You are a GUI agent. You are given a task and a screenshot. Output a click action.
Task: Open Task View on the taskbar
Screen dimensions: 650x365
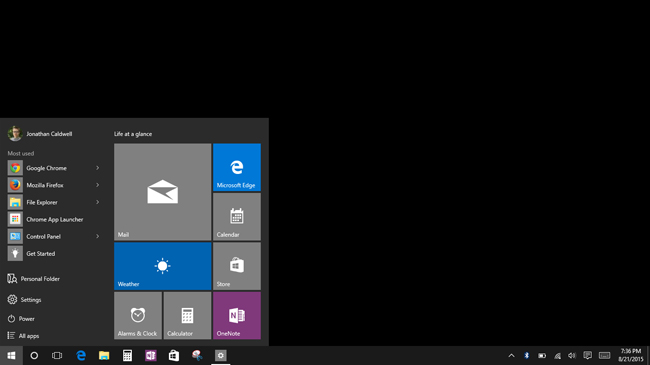click(x=57, y=355)
